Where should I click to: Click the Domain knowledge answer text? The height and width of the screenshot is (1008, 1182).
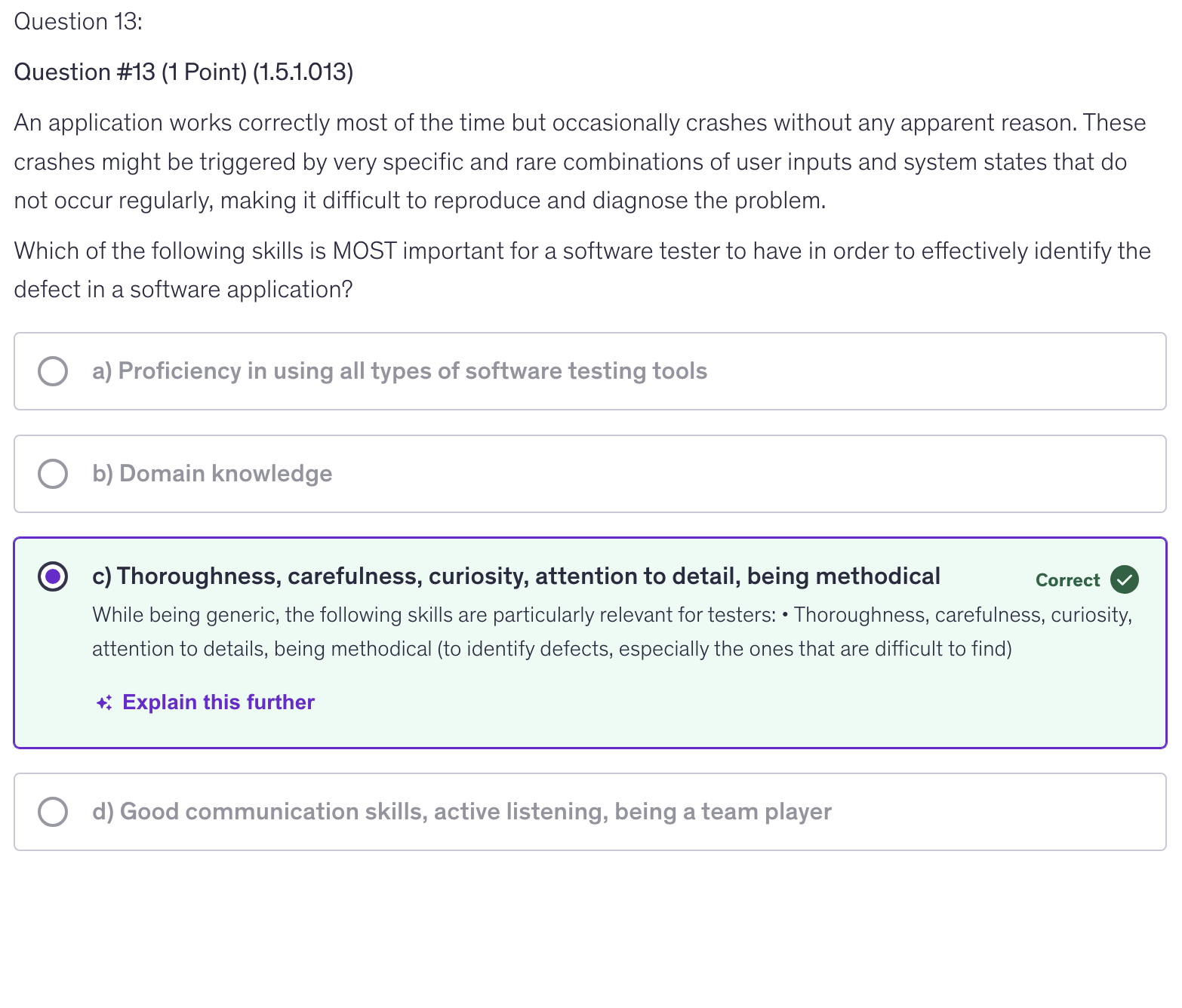click(x=212, y=474)
